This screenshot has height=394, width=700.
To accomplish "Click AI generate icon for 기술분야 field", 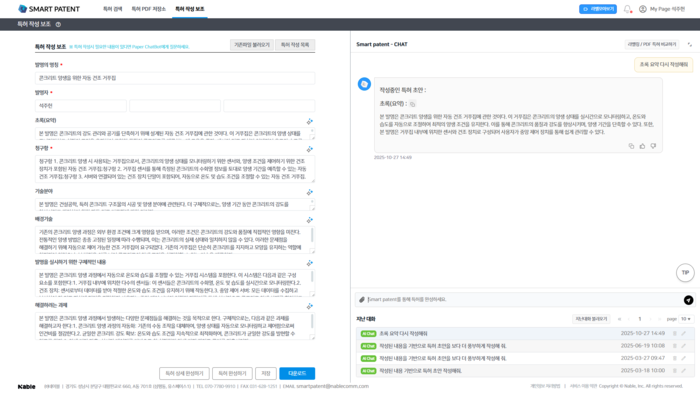I will [x=309, y=192].
